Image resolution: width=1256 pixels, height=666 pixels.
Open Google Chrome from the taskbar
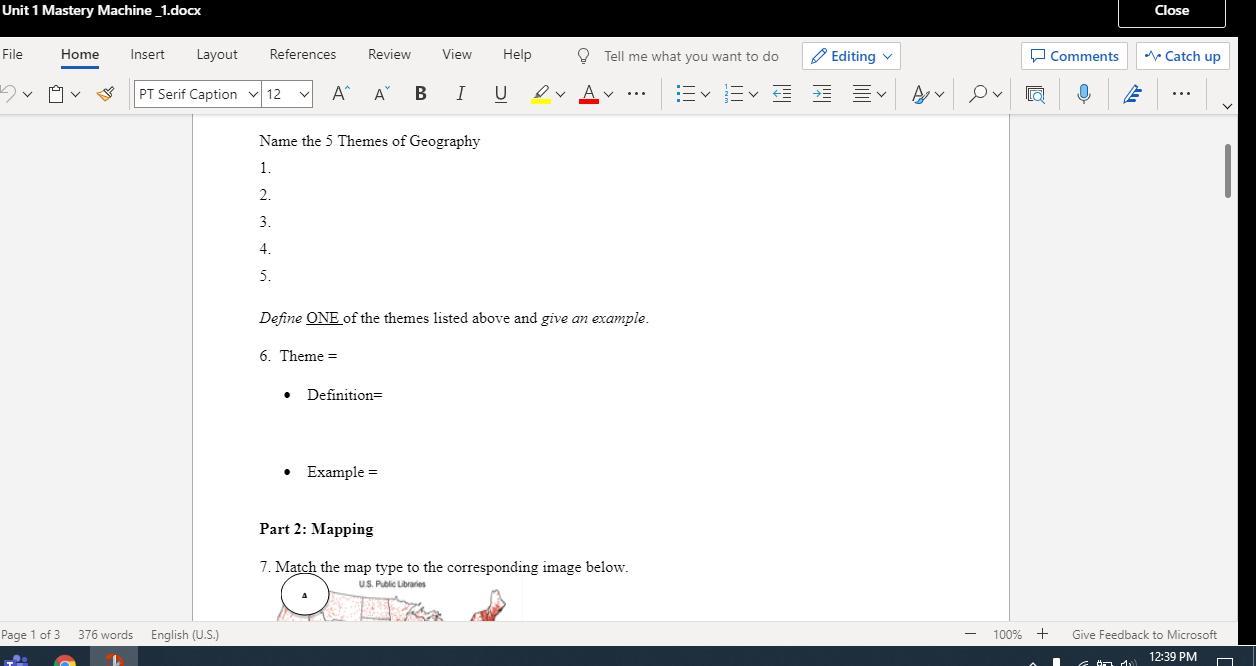[65, 660]
